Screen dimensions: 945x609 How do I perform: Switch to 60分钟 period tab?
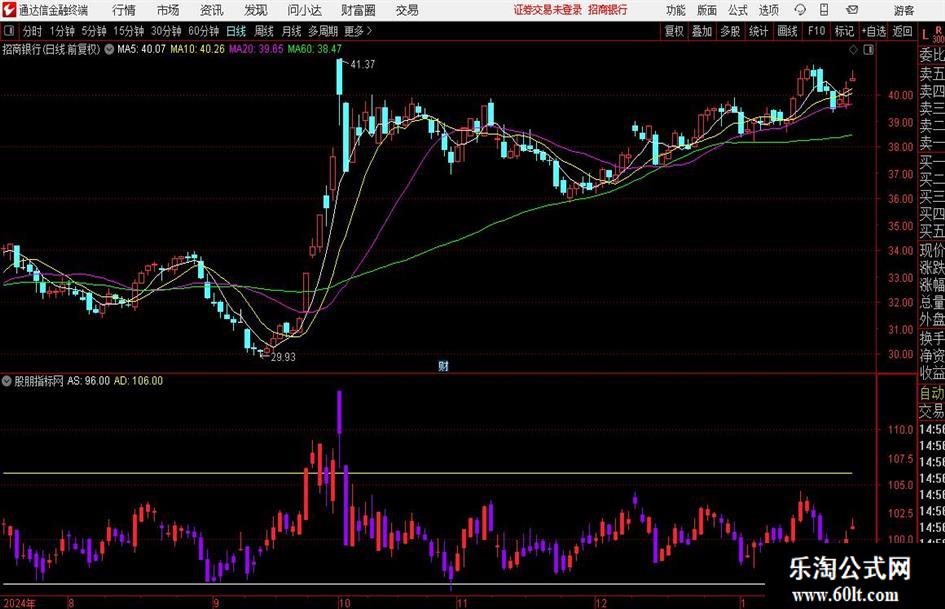coord(204,31)
